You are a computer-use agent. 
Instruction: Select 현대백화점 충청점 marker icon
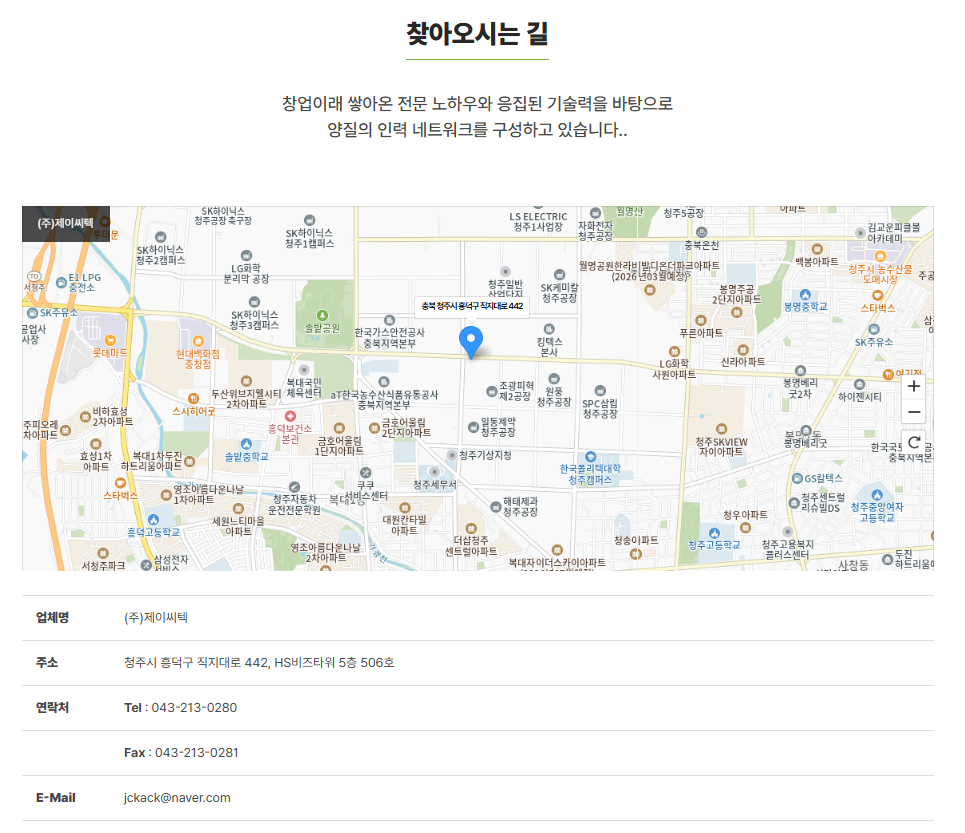[x=198, y=341]
